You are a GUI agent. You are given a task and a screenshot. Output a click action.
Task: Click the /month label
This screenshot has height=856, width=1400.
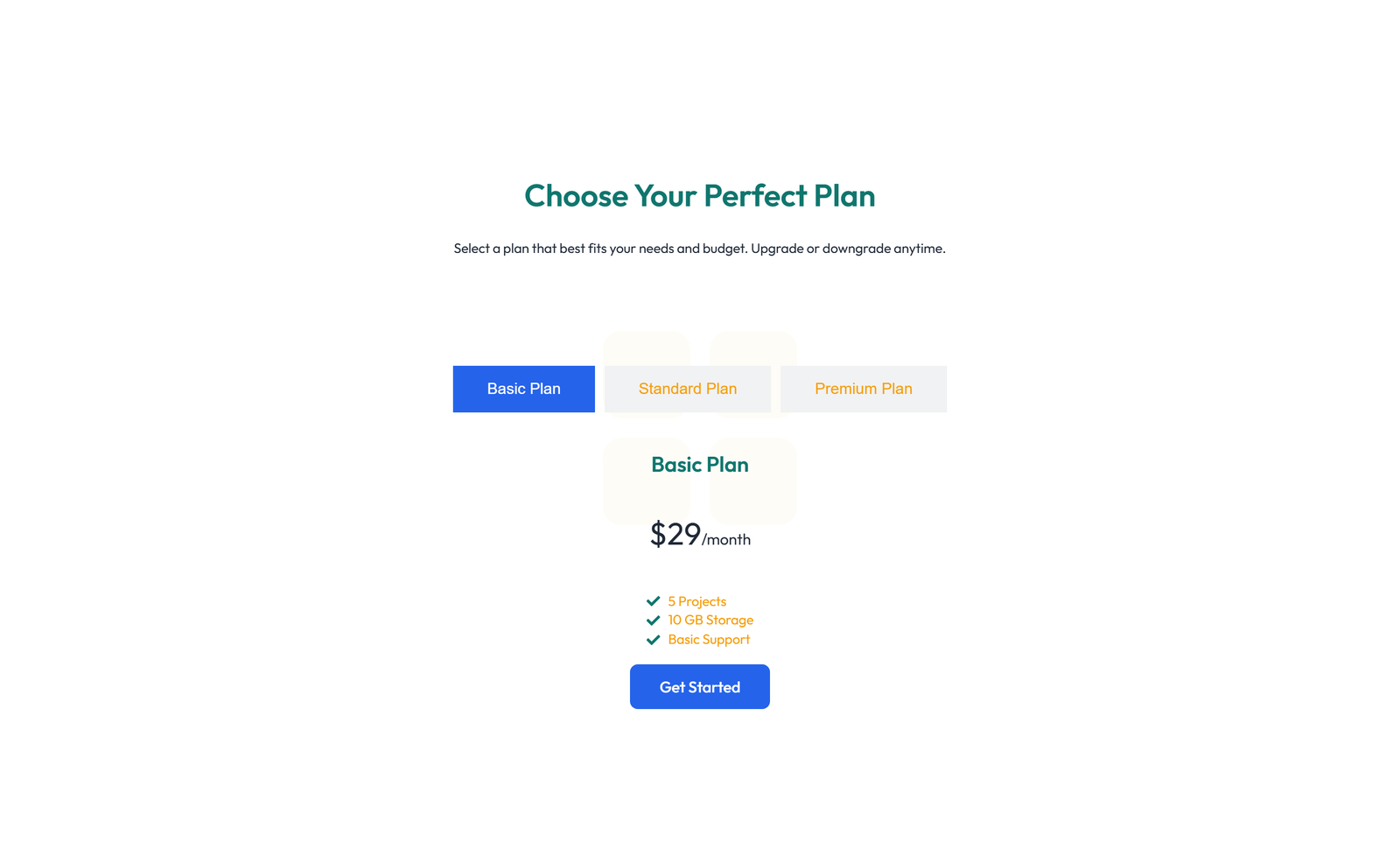point(725,540)
